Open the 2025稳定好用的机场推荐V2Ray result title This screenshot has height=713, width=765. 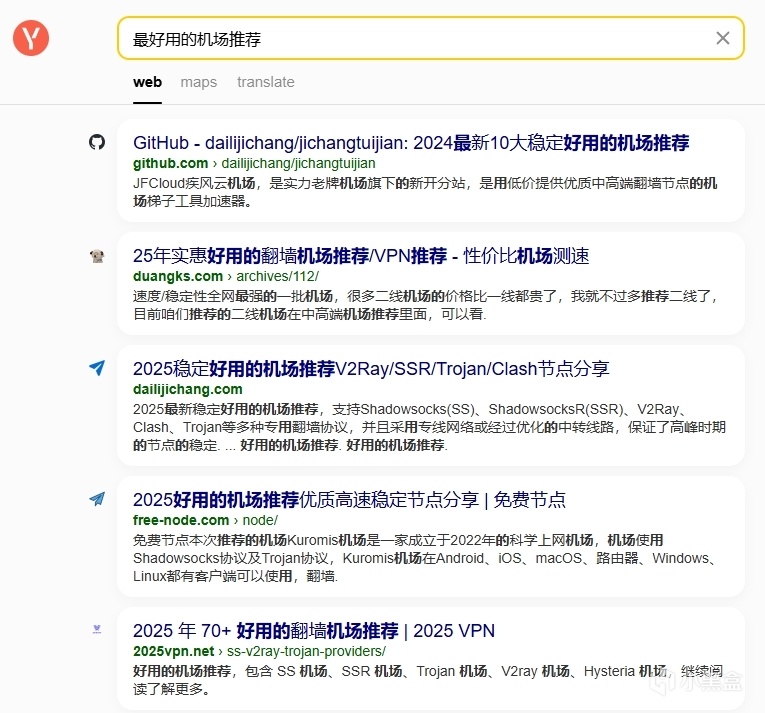point(371,369)
